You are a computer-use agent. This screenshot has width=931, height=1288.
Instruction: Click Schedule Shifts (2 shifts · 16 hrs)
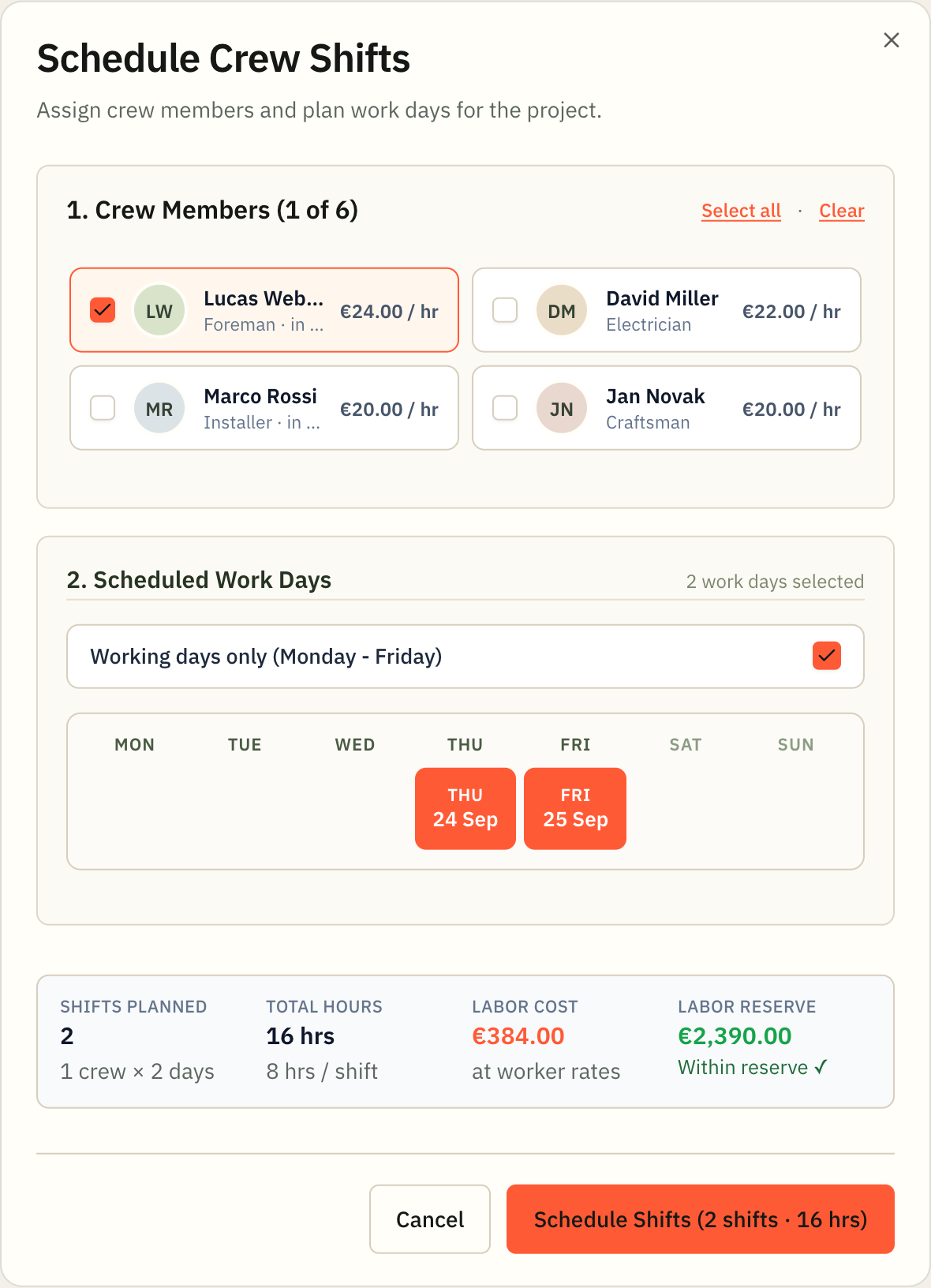pyautogui.click(x=701, y=1219)
